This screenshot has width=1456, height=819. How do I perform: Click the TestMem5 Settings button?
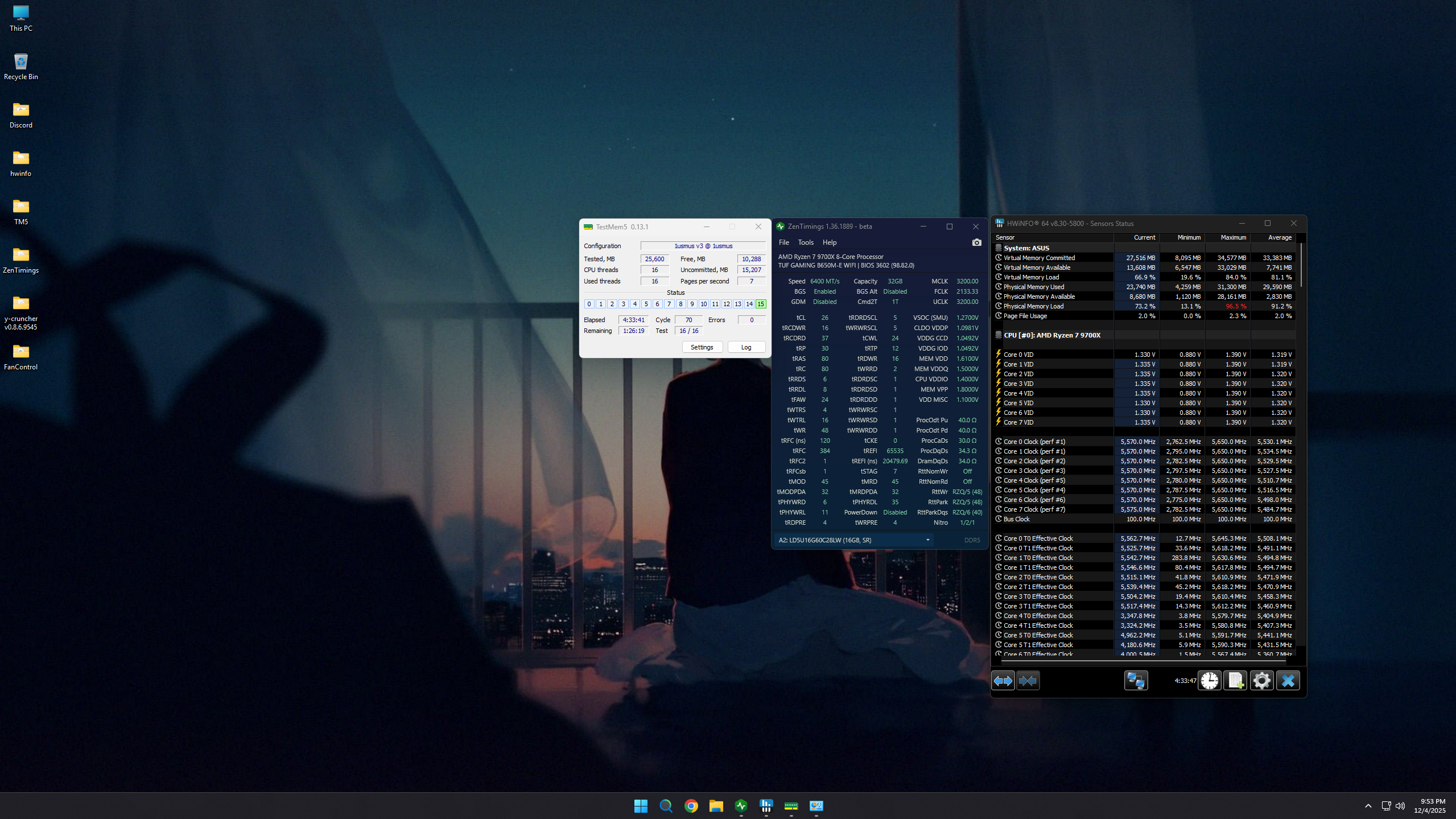tap(702, 347)
